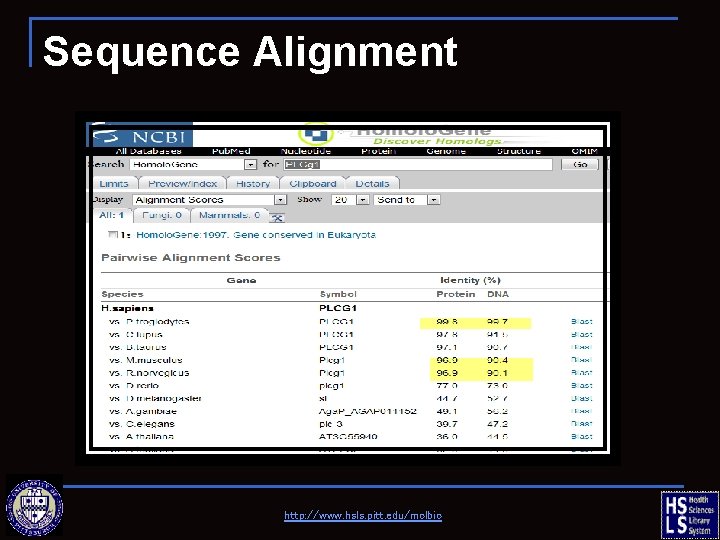Screen dimensions: 720x540
Task: Switch to the Limits tab
Action: [114, 184]
